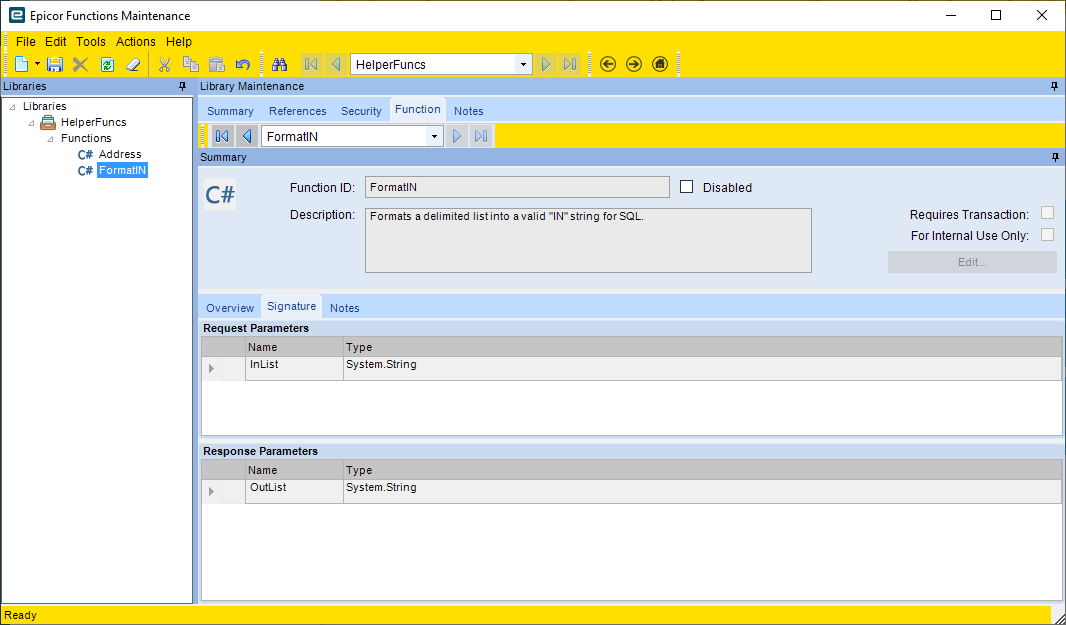Open the Tools menu
The height and width of the screenshot is (625, 1066).
(x=90, y=41)
